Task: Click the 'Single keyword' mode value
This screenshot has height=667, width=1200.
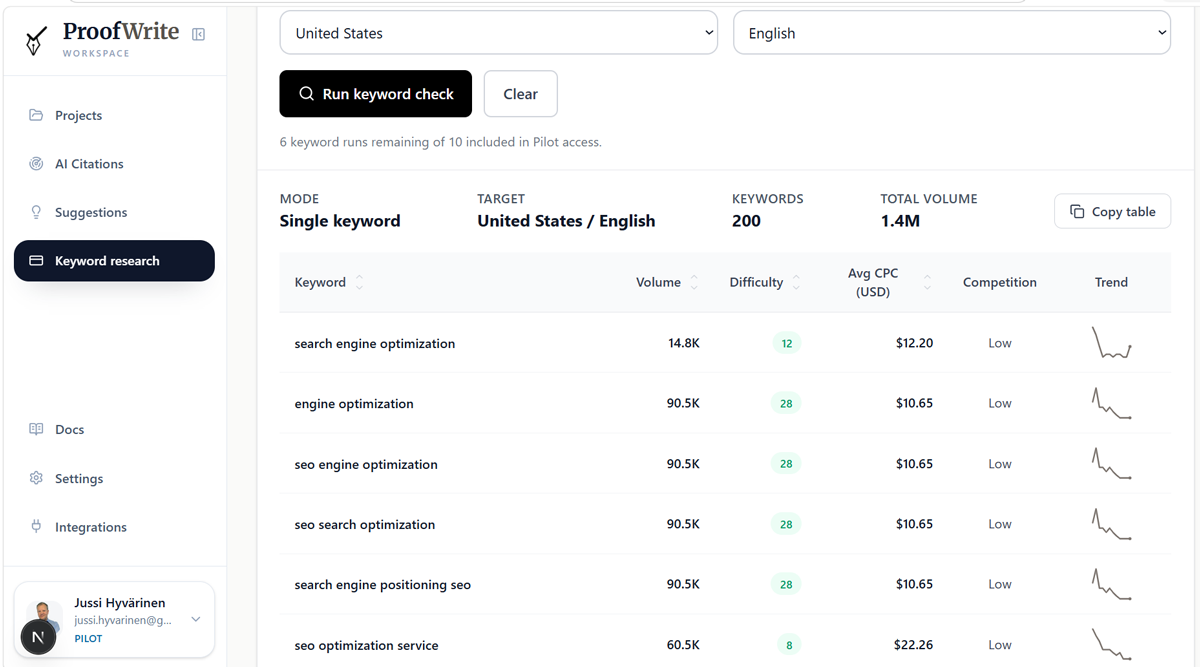Action: pos(340,221)
